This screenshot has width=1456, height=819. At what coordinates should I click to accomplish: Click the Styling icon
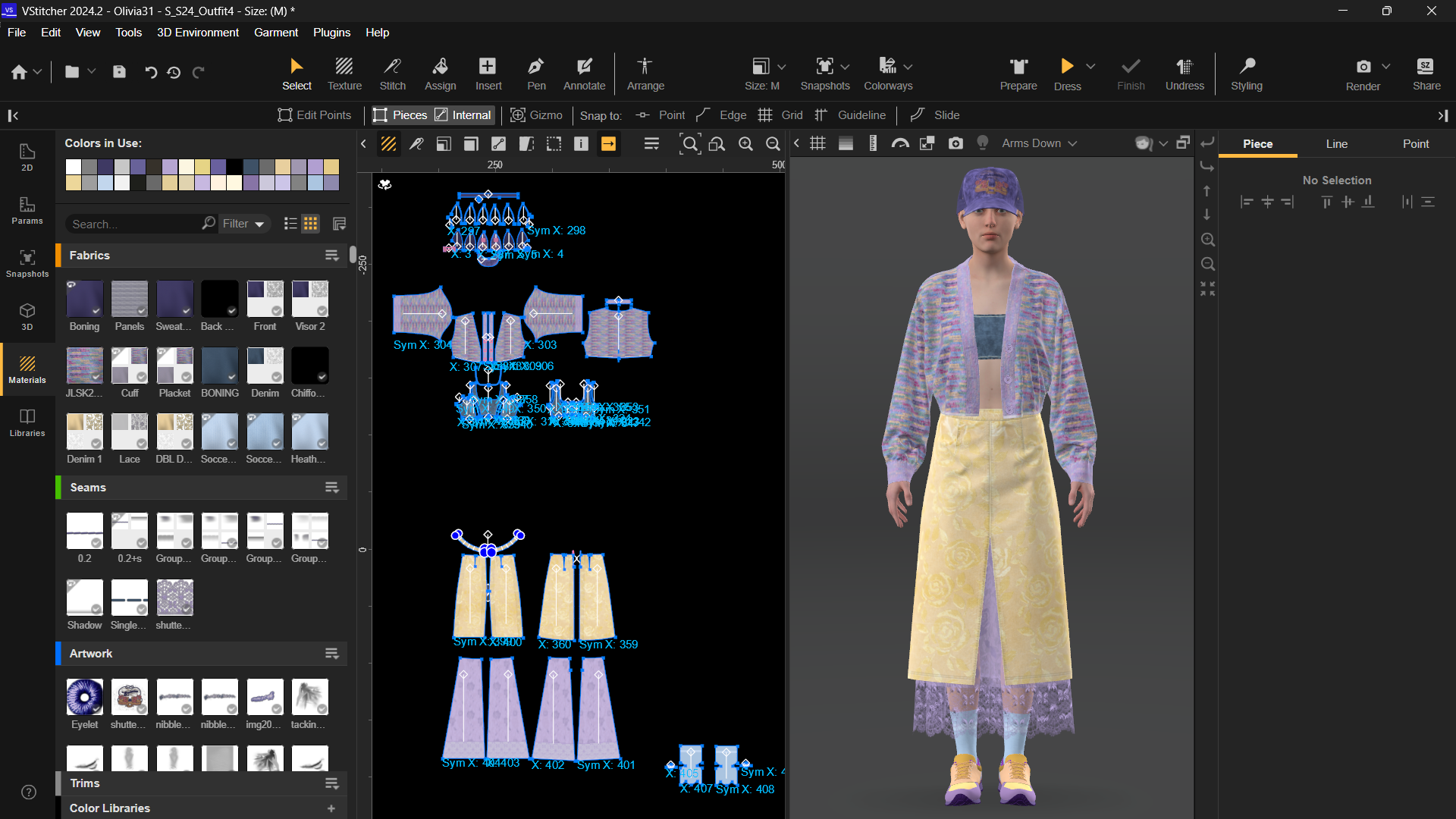click(1247, 74)
